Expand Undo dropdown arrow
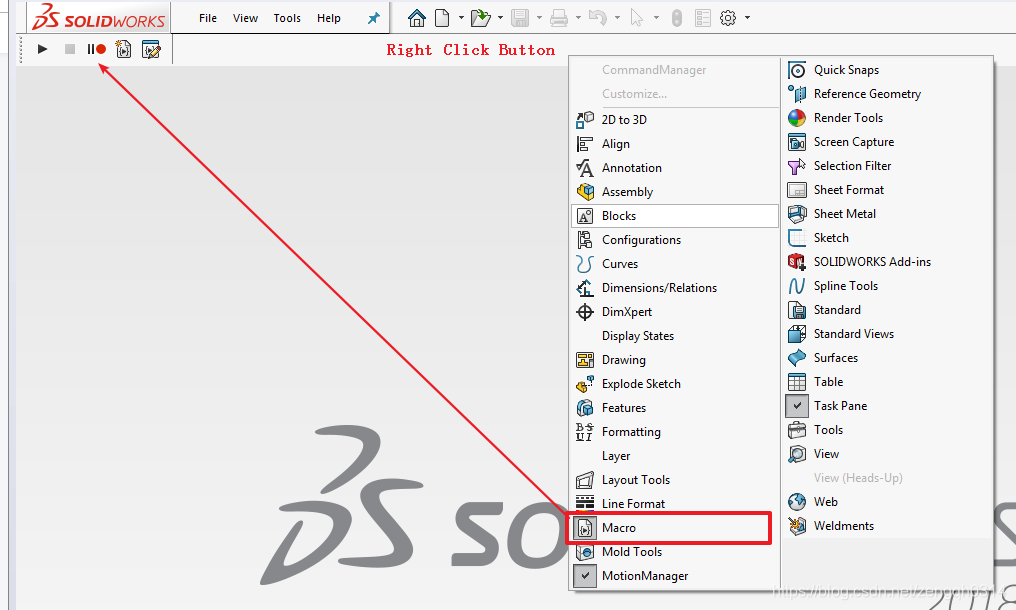Viewport: 1016px width, 610px height. click(617, 18)
